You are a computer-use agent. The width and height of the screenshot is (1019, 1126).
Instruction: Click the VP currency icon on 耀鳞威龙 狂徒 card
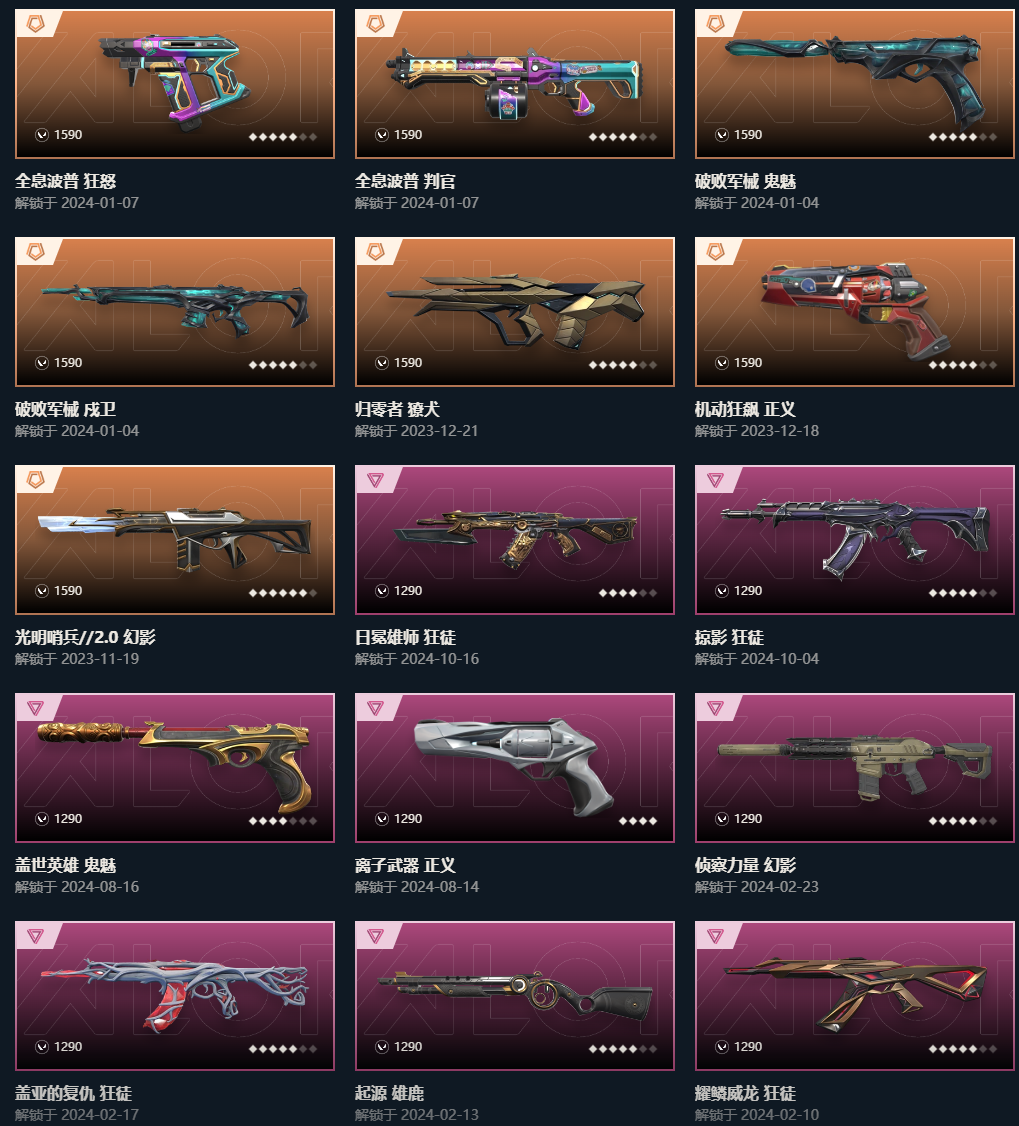coord(722,1047)
